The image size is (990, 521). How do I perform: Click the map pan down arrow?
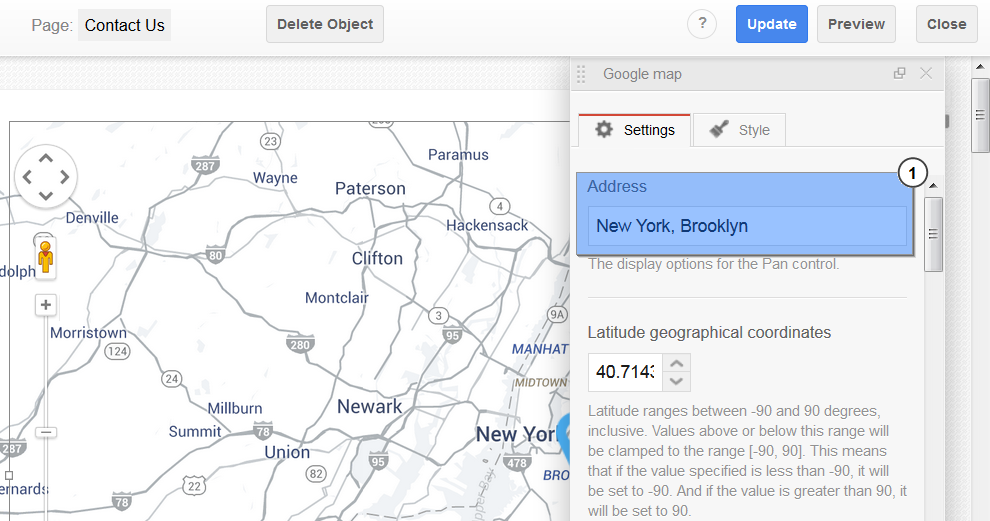[x=45, y=196]
